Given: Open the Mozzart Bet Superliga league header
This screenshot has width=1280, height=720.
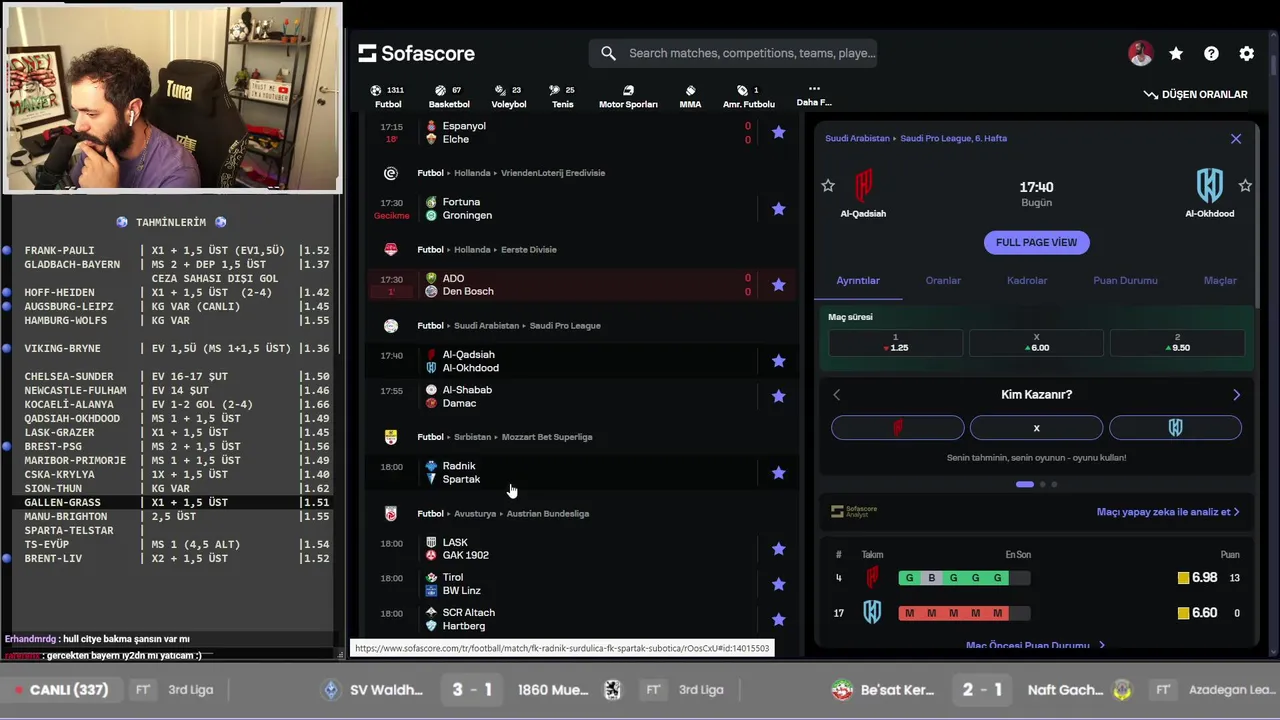Looking at the screenshot, I should pyautogui.click(x=546, y=437).
